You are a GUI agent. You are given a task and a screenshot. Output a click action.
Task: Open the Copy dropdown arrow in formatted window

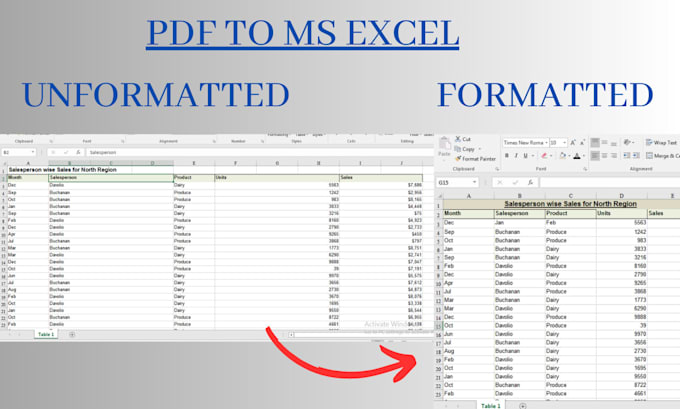pyautogui.click(x=480, y=149)
